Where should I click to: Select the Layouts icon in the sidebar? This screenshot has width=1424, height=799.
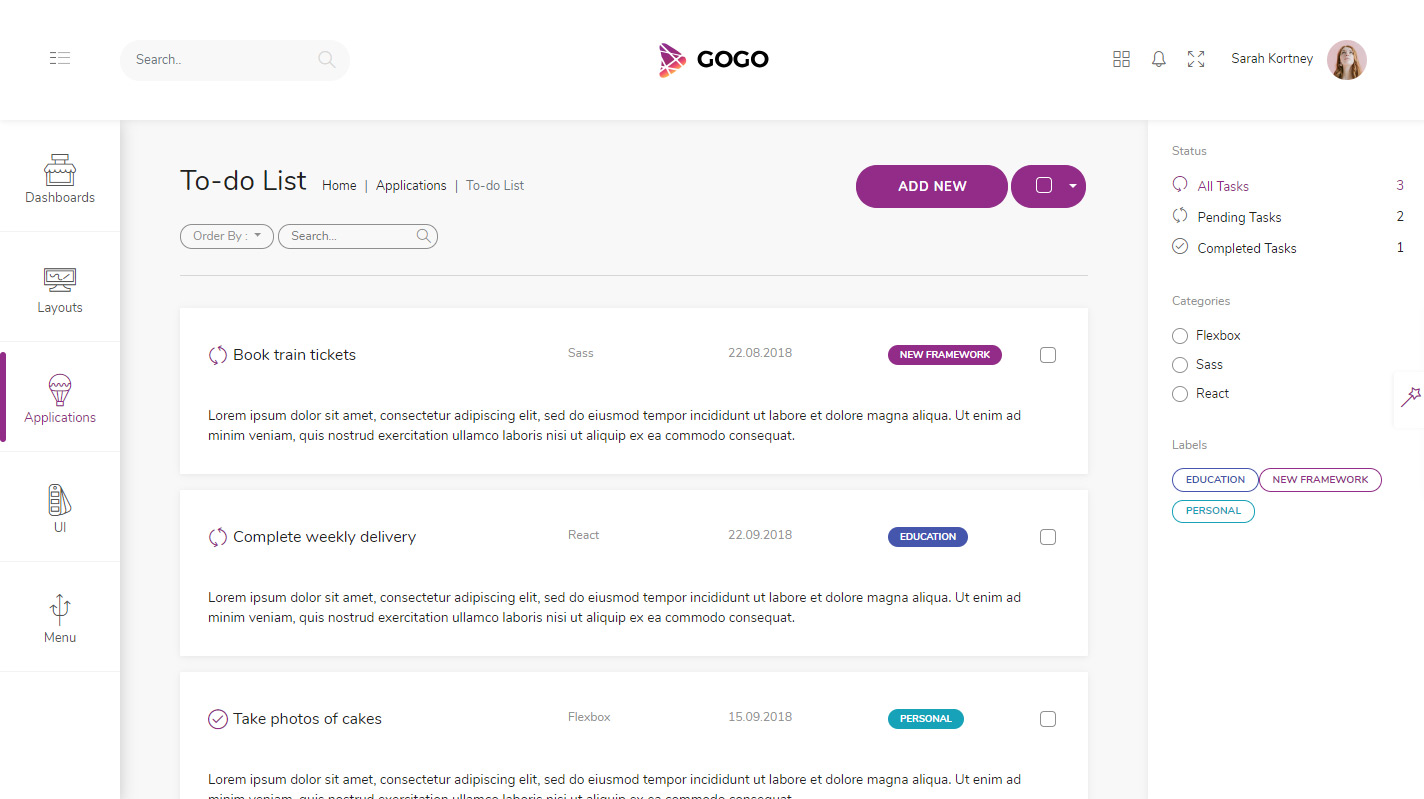[59, 280]
